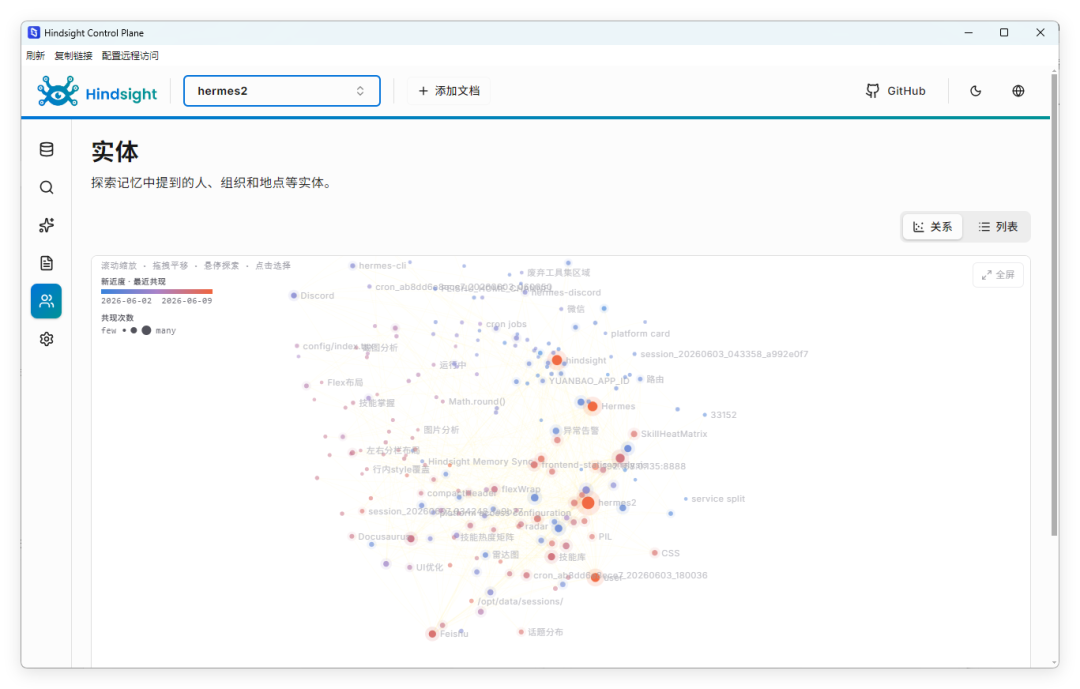Click the recency gradient legend bar
1080x689 pixels.
[156, 291]
